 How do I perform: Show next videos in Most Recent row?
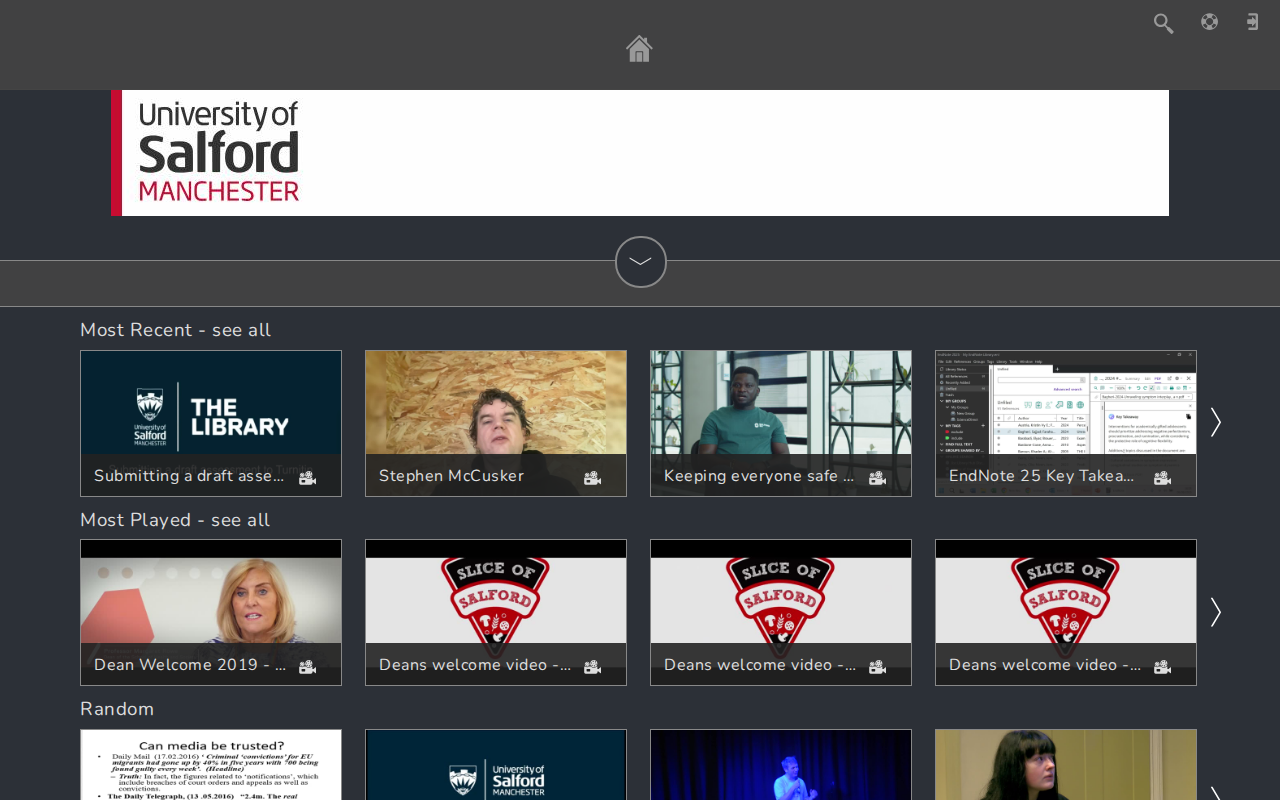(x=1216, y=422)
